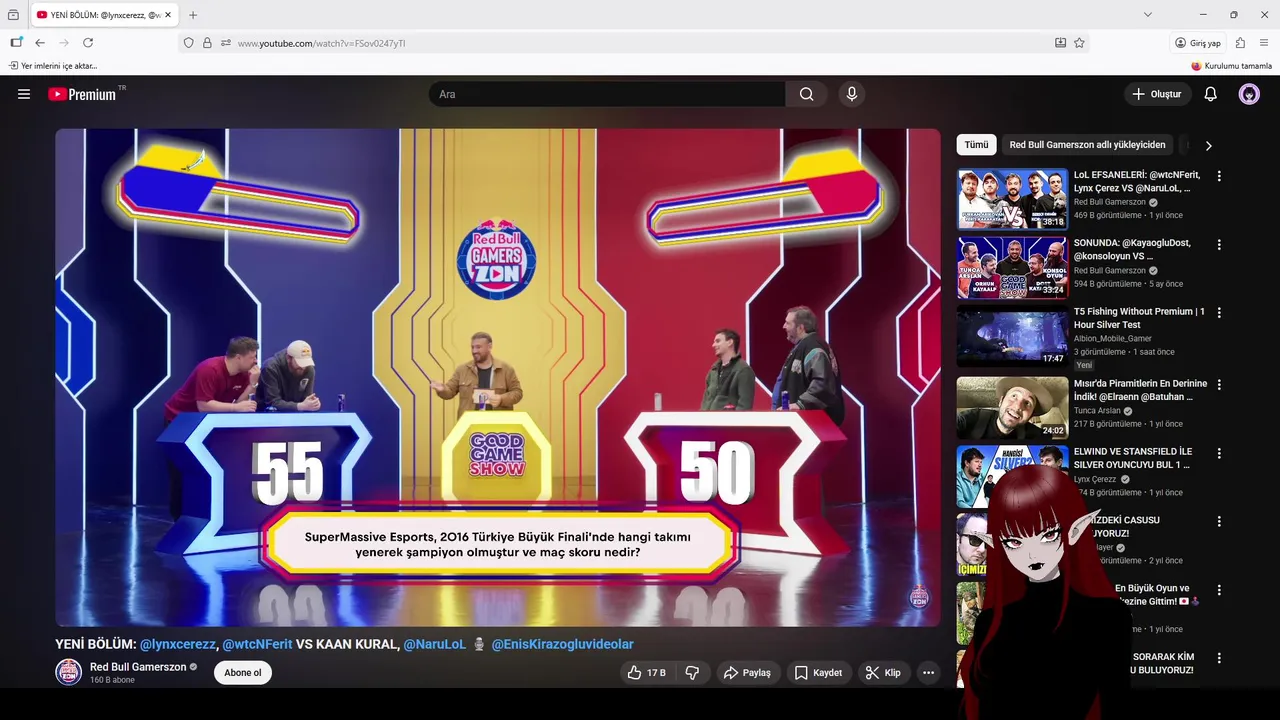Open @wtcNFerit mention in video title

(257, 644)
